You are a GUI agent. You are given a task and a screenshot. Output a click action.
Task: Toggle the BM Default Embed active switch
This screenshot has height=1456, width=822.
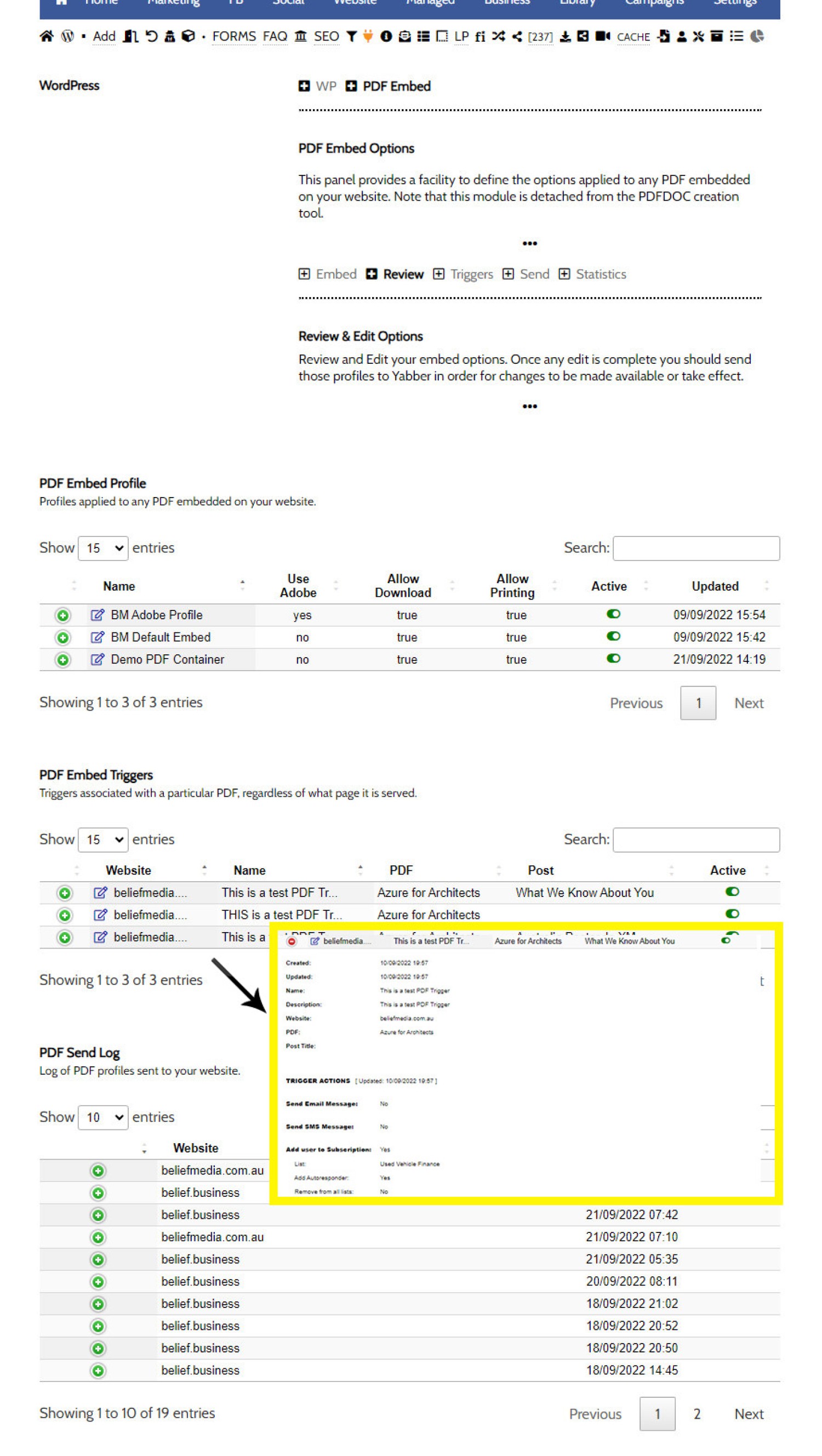pyautogui.click(x=613, y=636)
